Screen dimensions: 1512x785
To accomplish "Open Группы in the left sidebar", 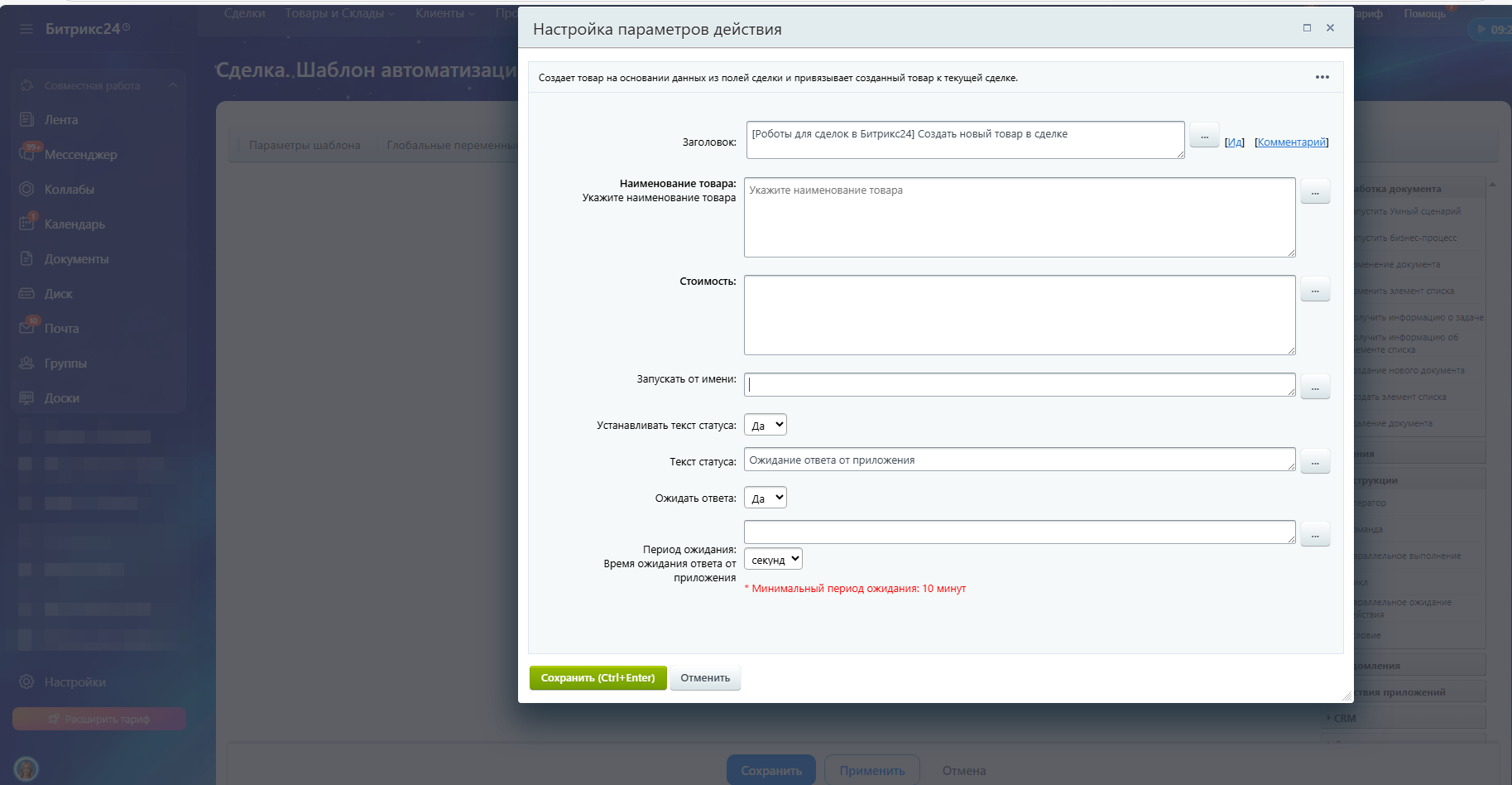I will pos(65,364).
